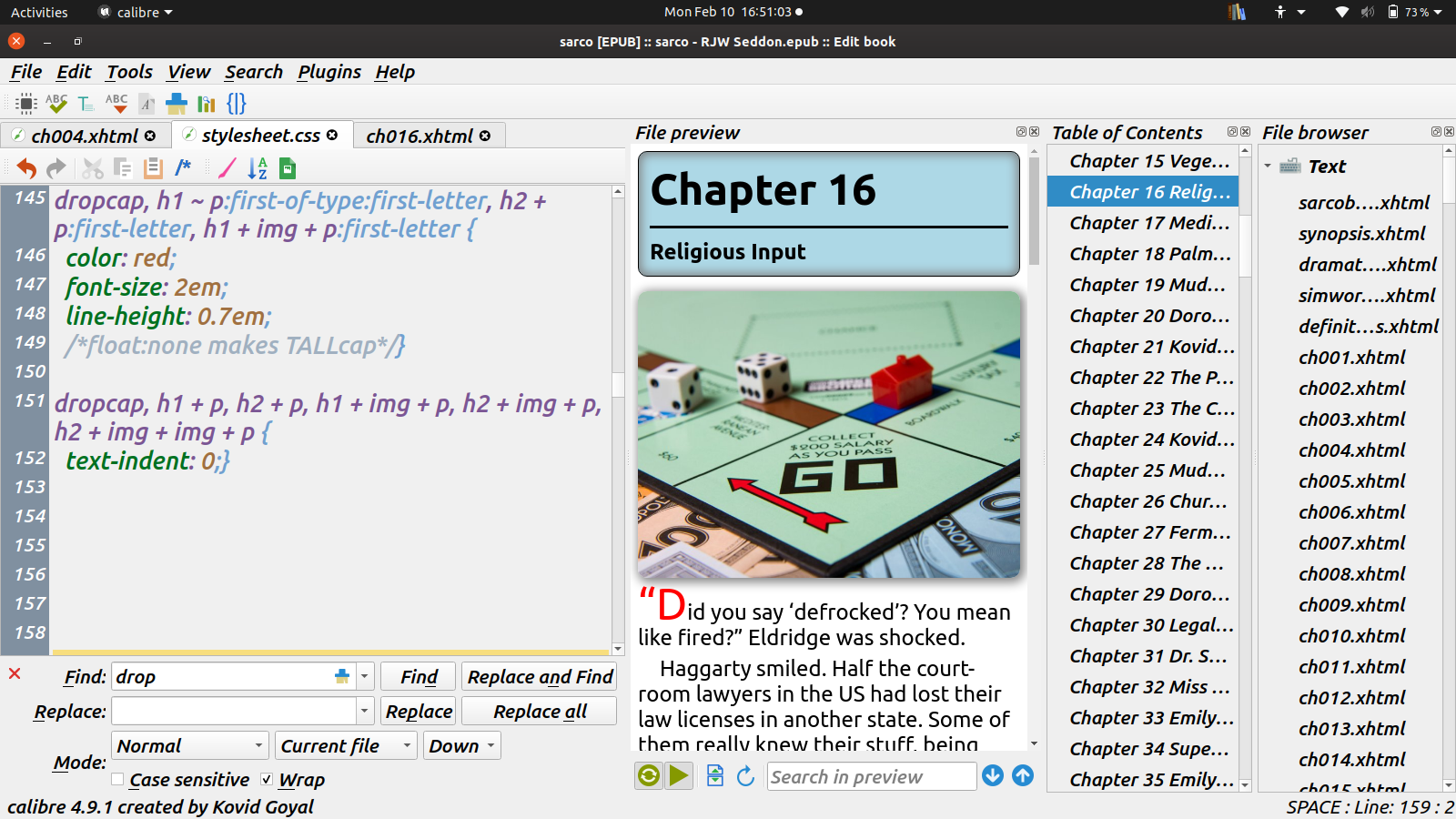Toggle comment on selected CSS

(x=183, y=167)
